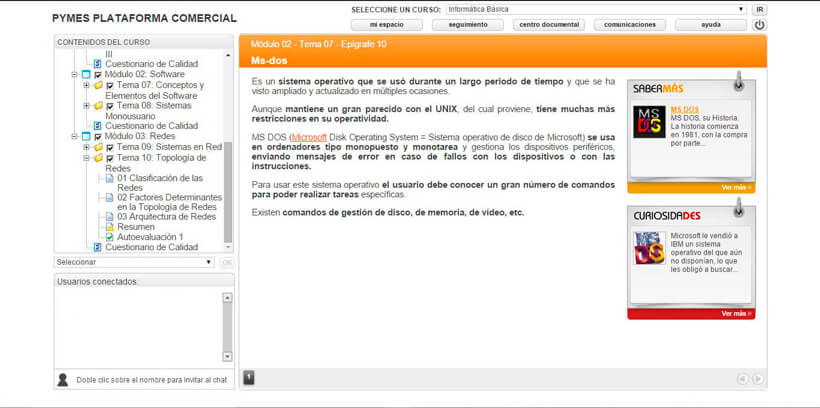The height and width of the screenshot is (408, 820).
Task: Click connected users scroll-up arrow
Action: pos(227,298)
